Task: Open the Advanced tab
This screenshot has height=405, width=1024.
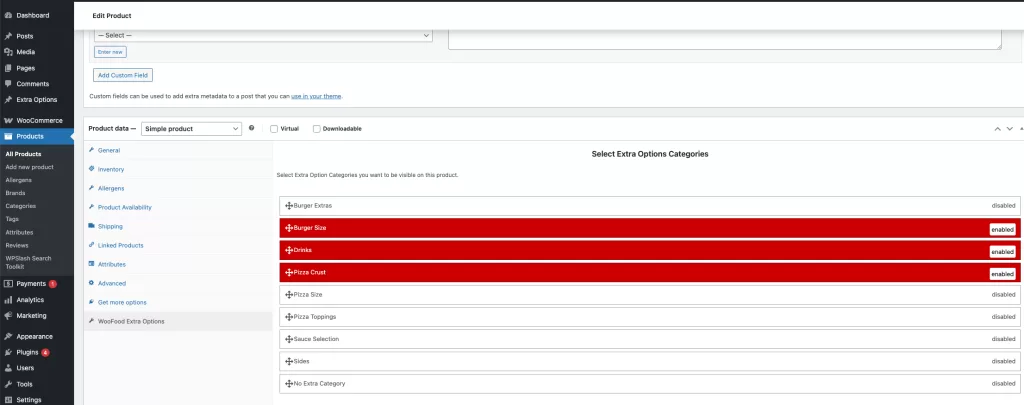Action: pyautogui.click(x=111, y=284)
